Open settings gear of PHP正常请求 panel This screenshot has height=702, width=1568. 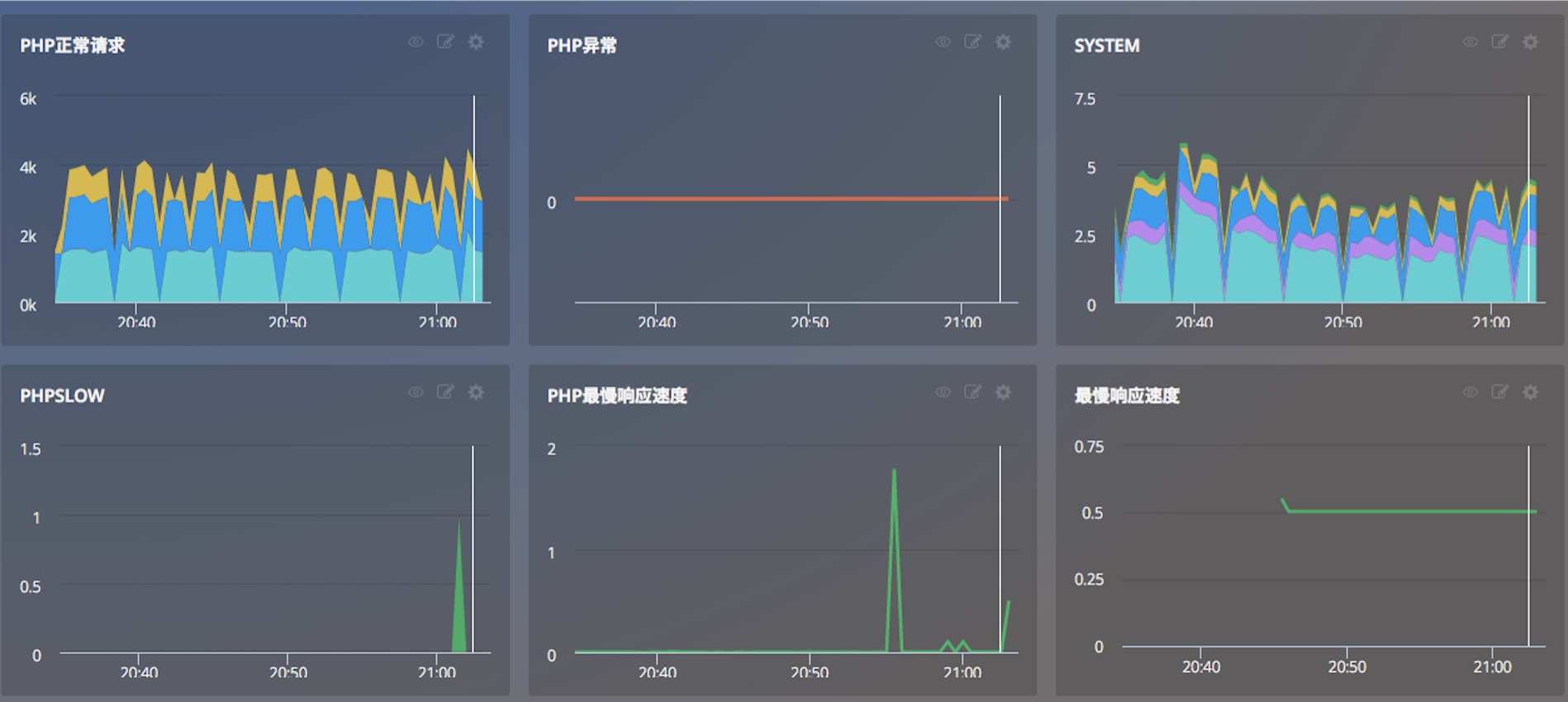coord(476,41)
